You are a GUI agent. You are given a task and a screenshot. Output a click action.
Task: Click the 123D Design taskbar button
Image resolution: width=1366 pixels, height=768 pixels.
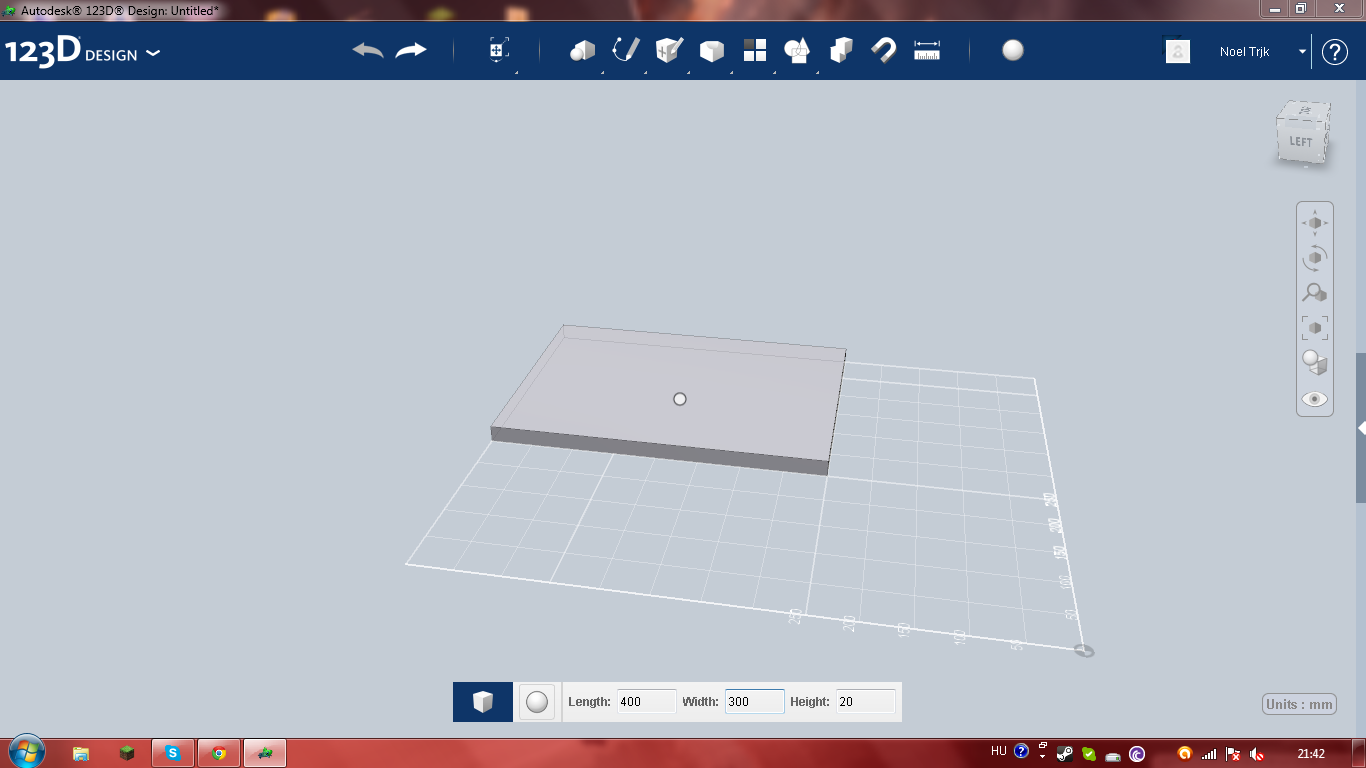click(x=265, y=753)
